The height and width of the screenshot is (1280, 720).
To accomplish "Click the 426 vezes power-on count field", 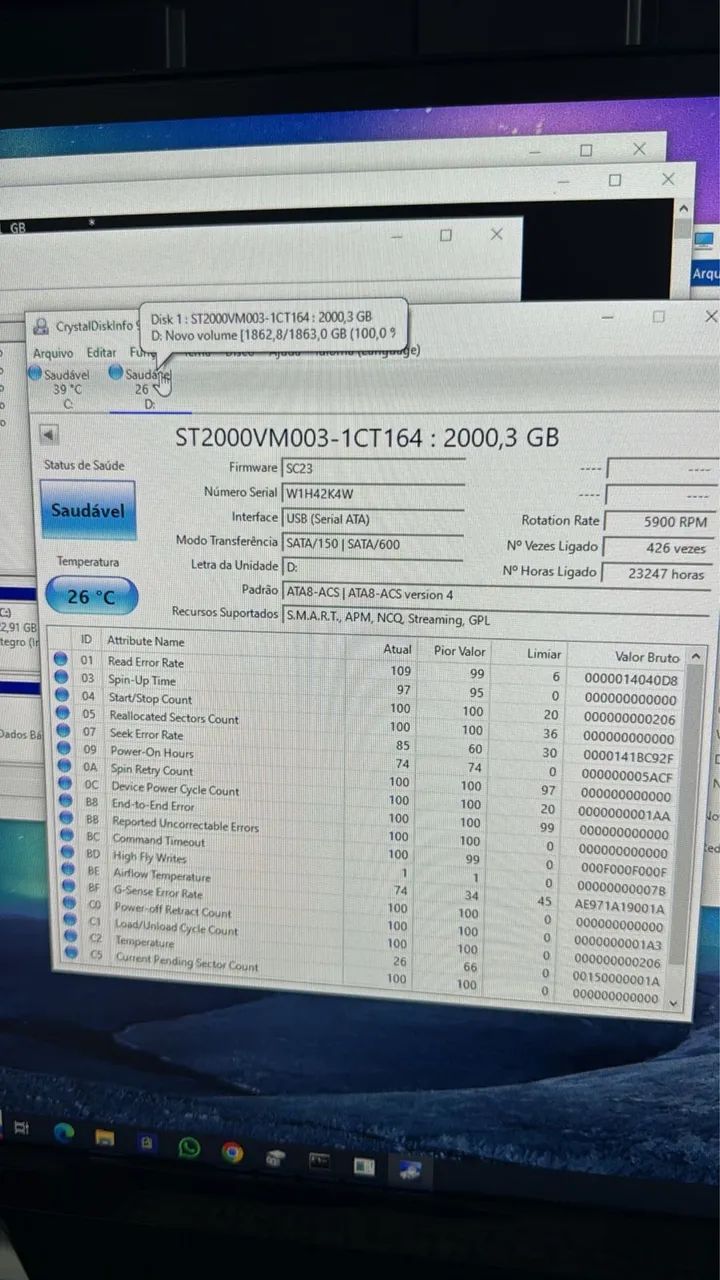I will [x=659, y=548].
